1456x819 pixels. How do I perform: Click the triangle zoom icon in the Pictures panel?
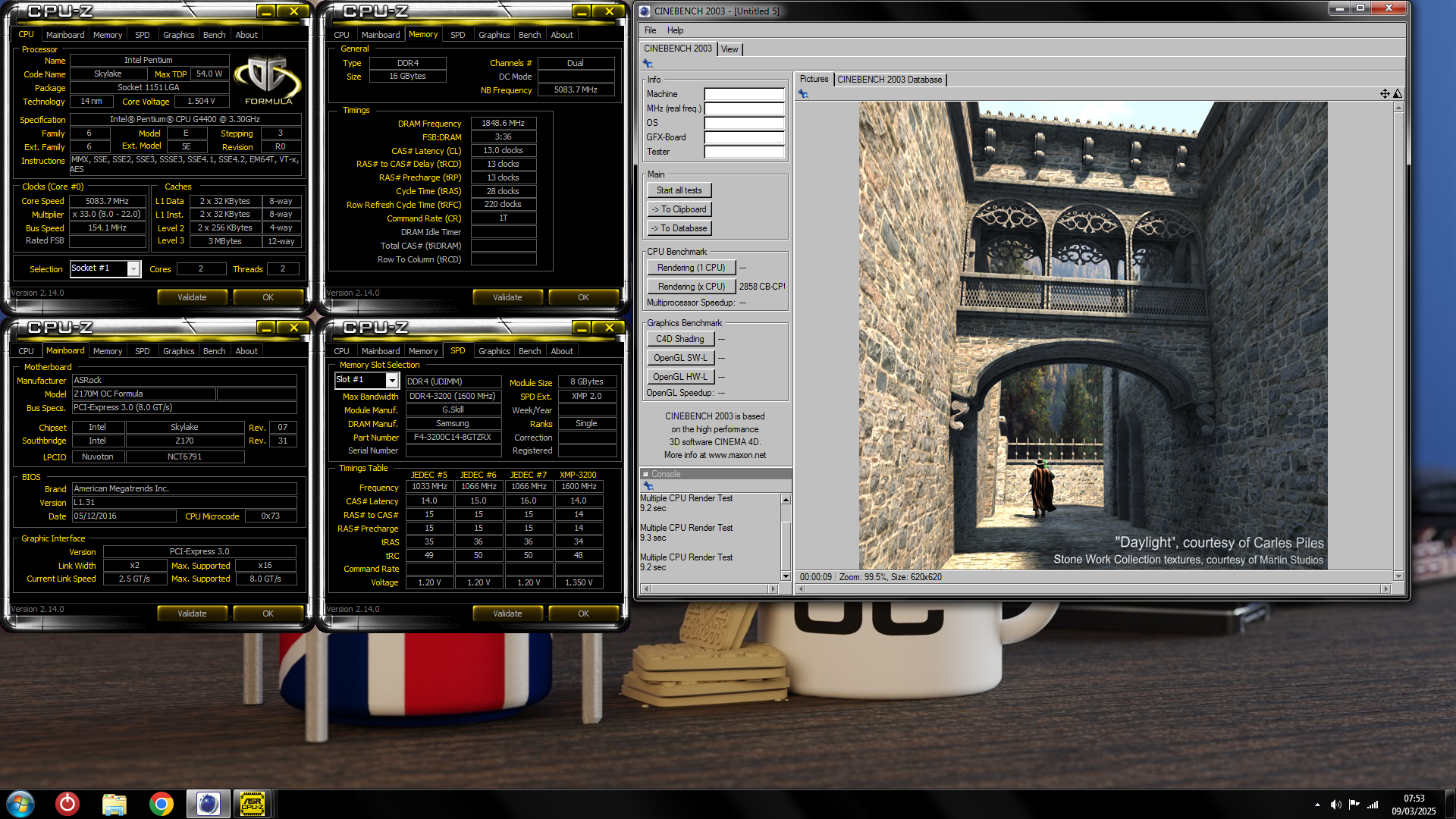point(1398,93)
